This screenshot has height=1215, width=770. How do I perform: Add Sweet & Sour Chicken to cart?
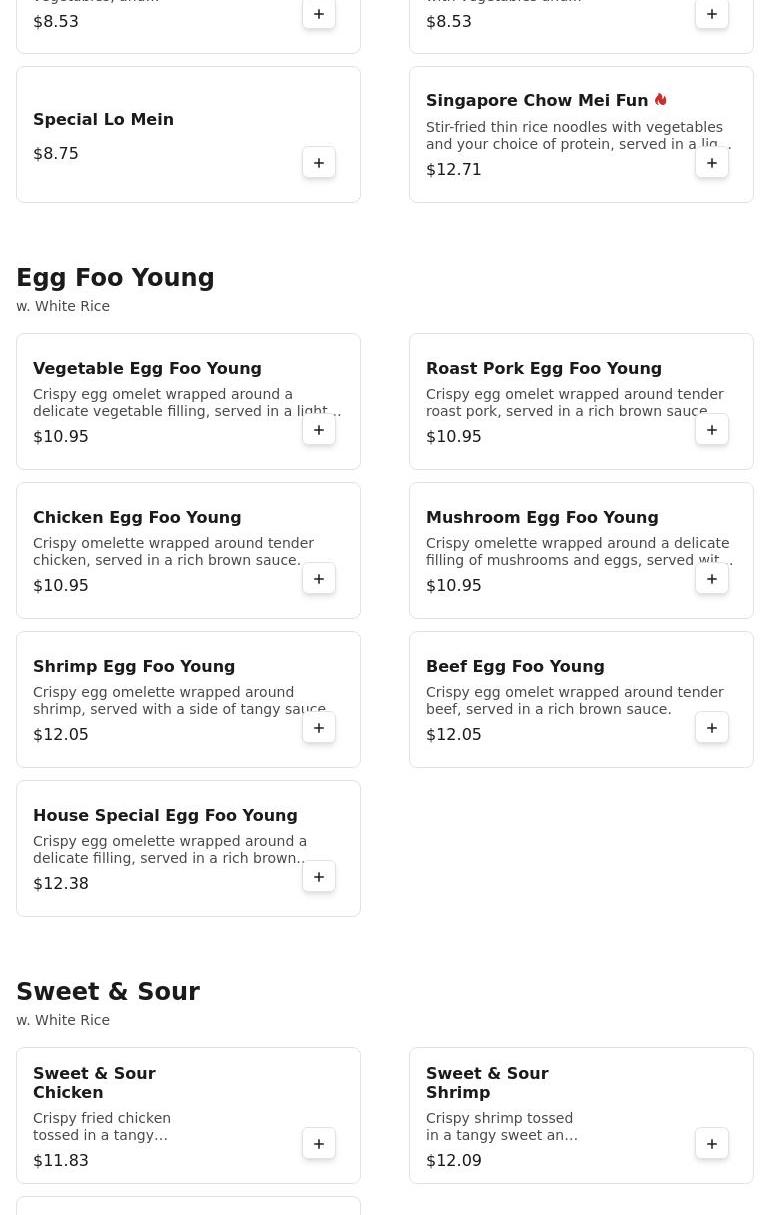pyautogui.click(x=319, y=1144)
